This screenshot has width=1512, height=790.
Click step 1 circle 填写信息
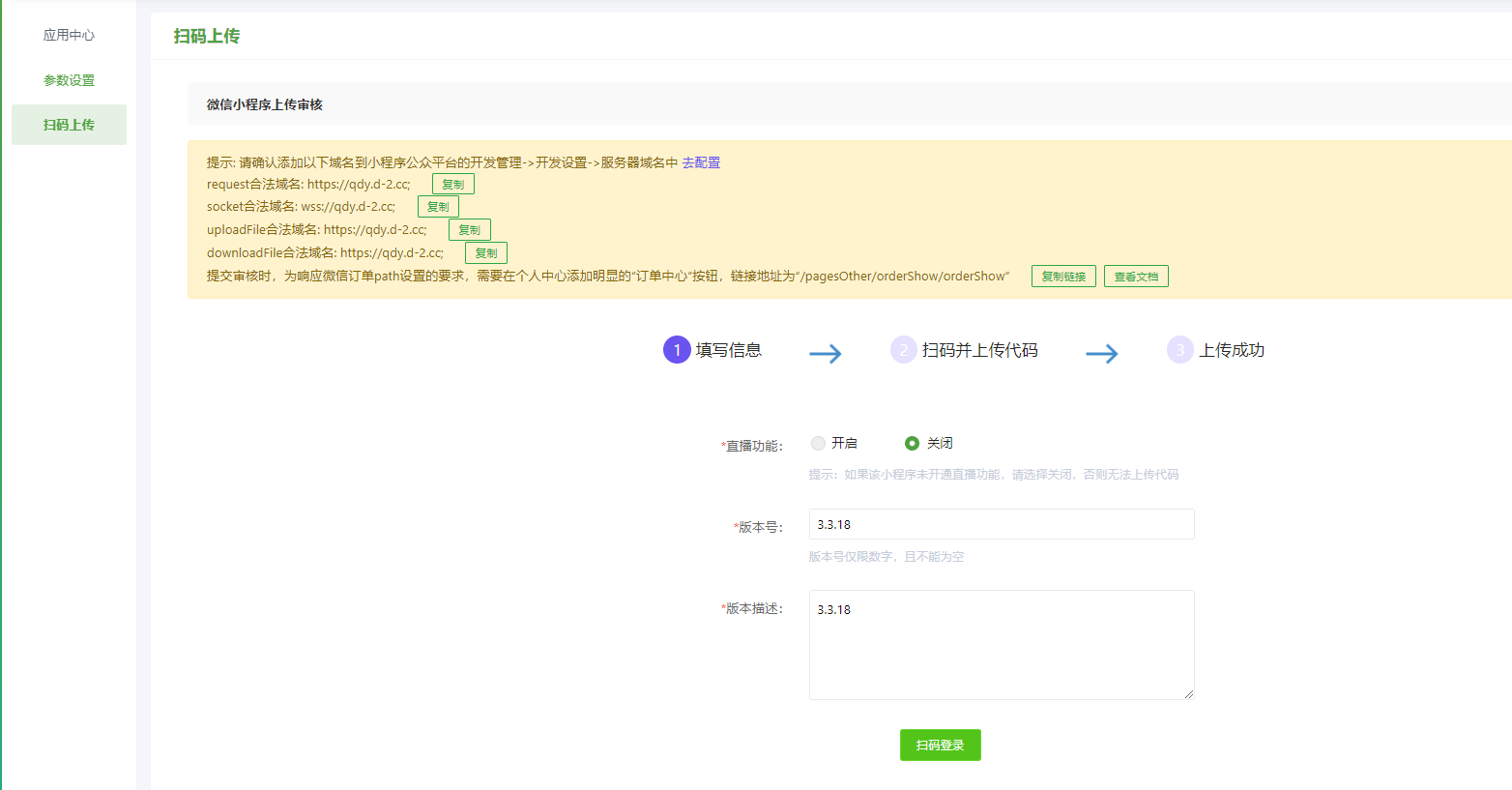pyautogui.click(x=677, y=350)
